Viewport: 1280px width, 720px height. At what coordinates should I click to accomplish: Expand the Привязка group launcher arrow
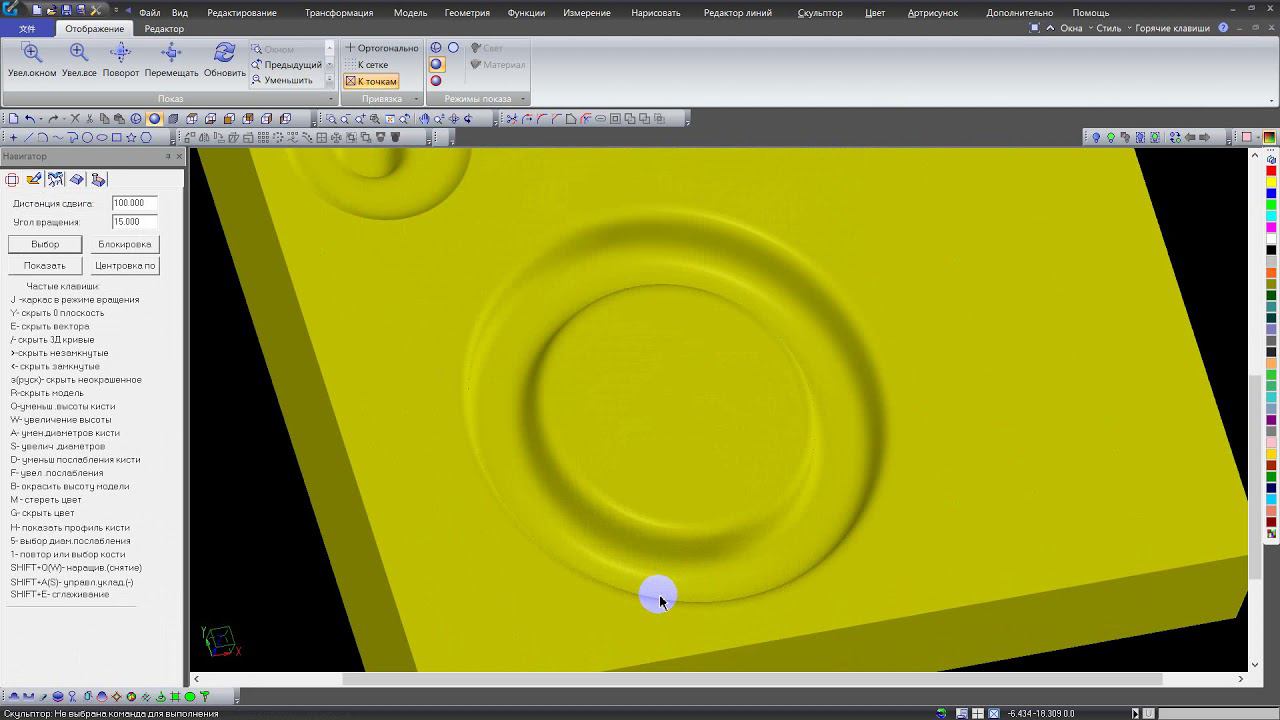tap(416, 99)
